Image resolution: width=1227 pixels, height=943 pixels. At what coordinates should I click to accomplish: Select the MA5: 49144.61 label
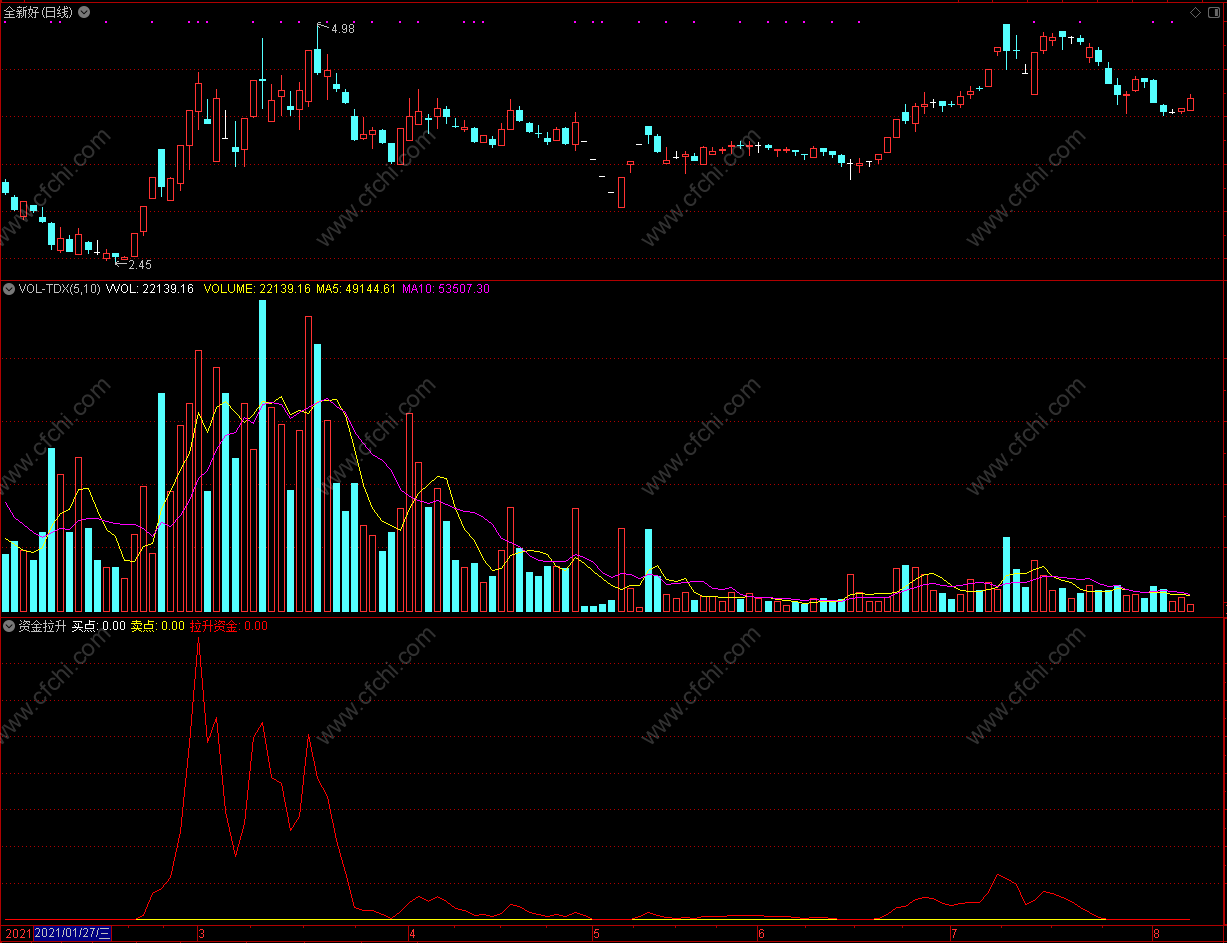(356, 289)
